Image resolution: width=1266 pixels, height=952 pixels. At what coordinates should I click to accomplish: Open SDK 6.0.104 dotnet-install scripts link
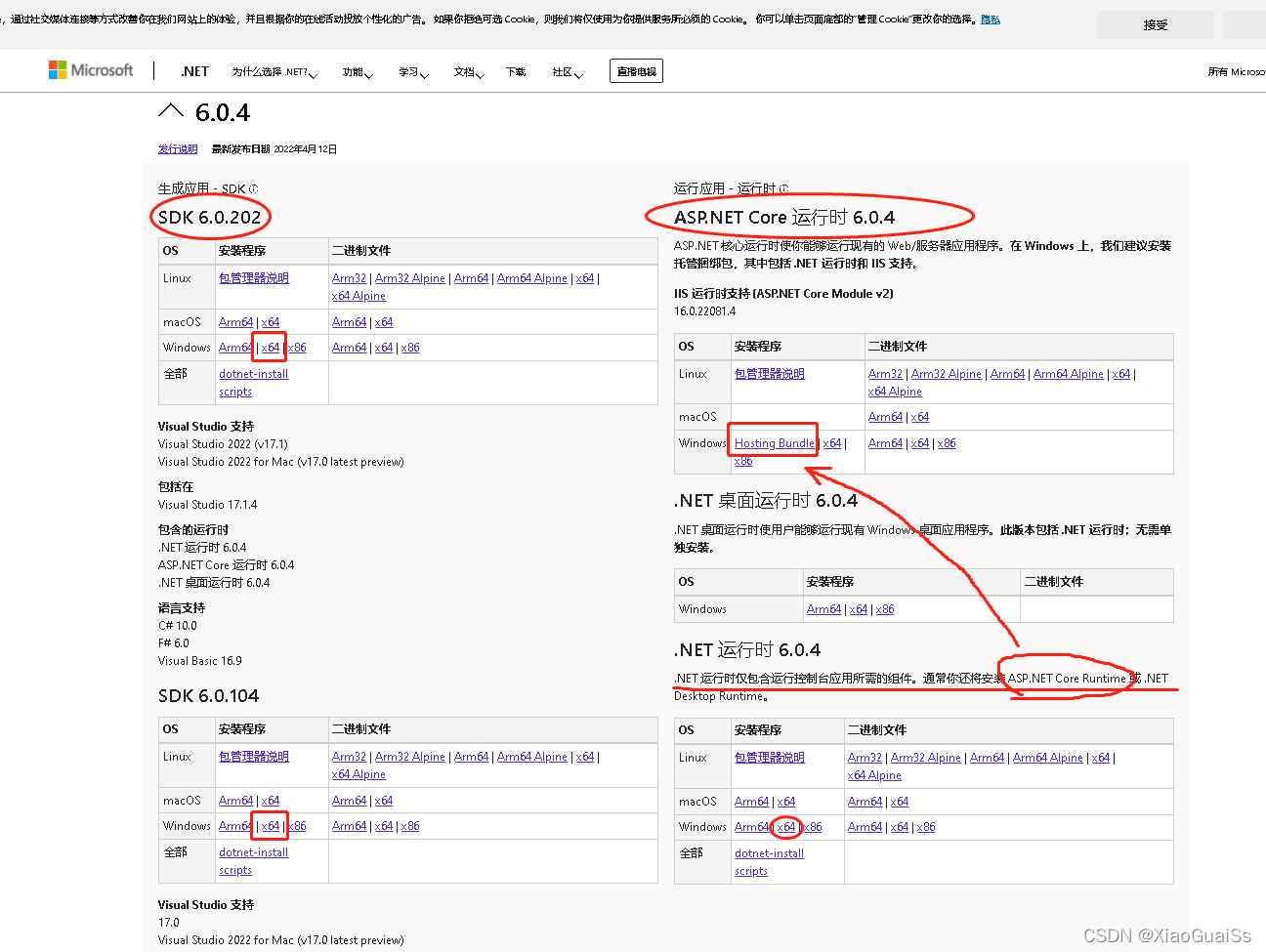coord(254,861)
